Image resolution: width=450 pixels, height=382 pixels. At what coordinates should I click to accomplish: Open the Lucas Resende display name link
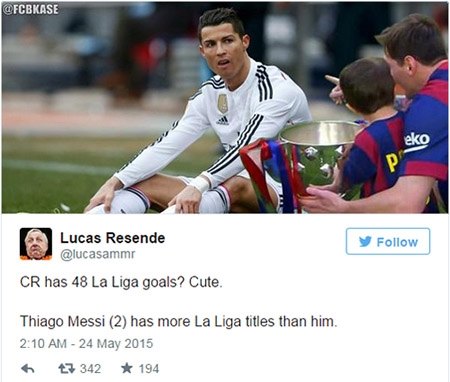(112, 238)
